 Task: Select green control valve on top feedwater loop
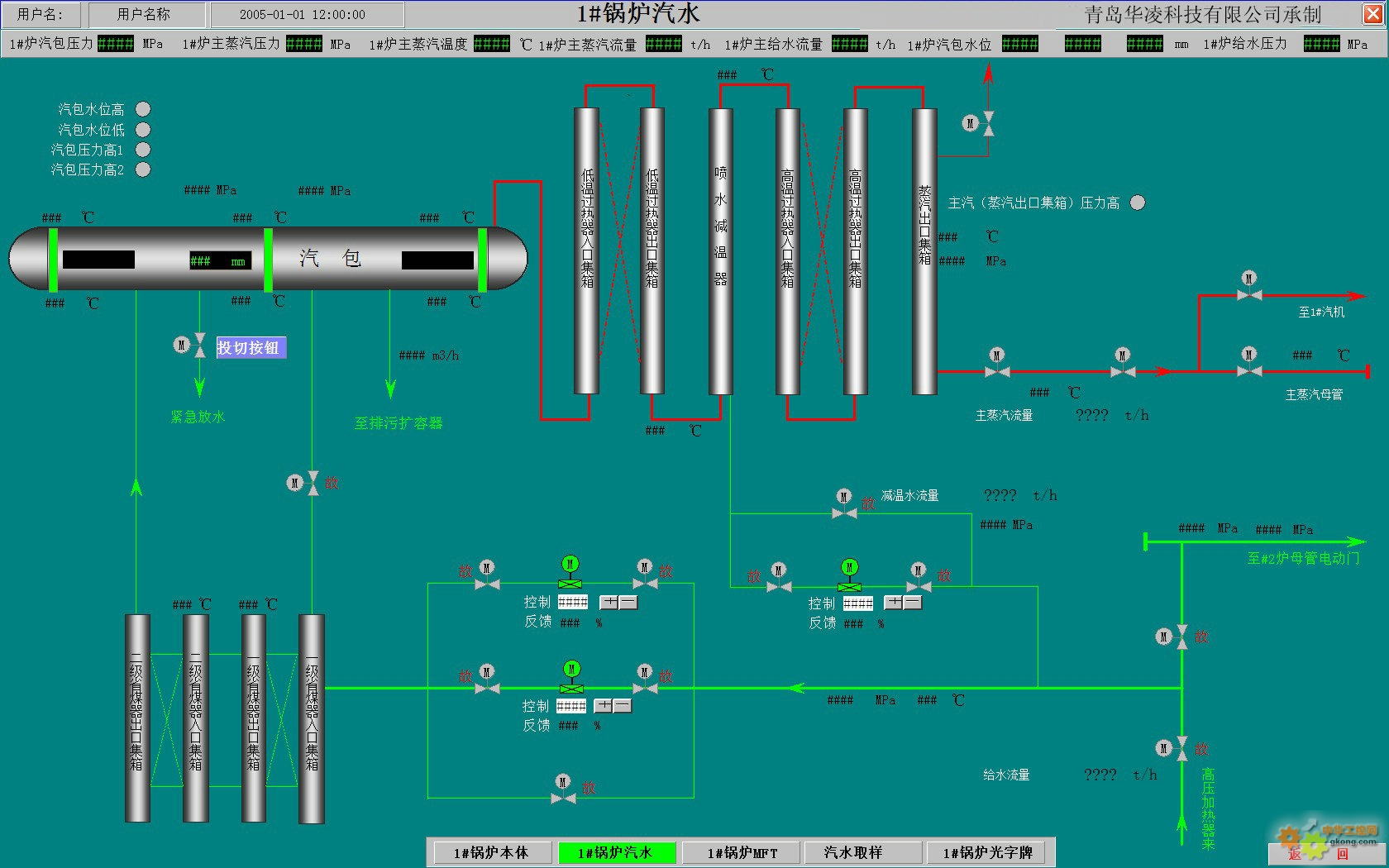[x=570, y=572]
